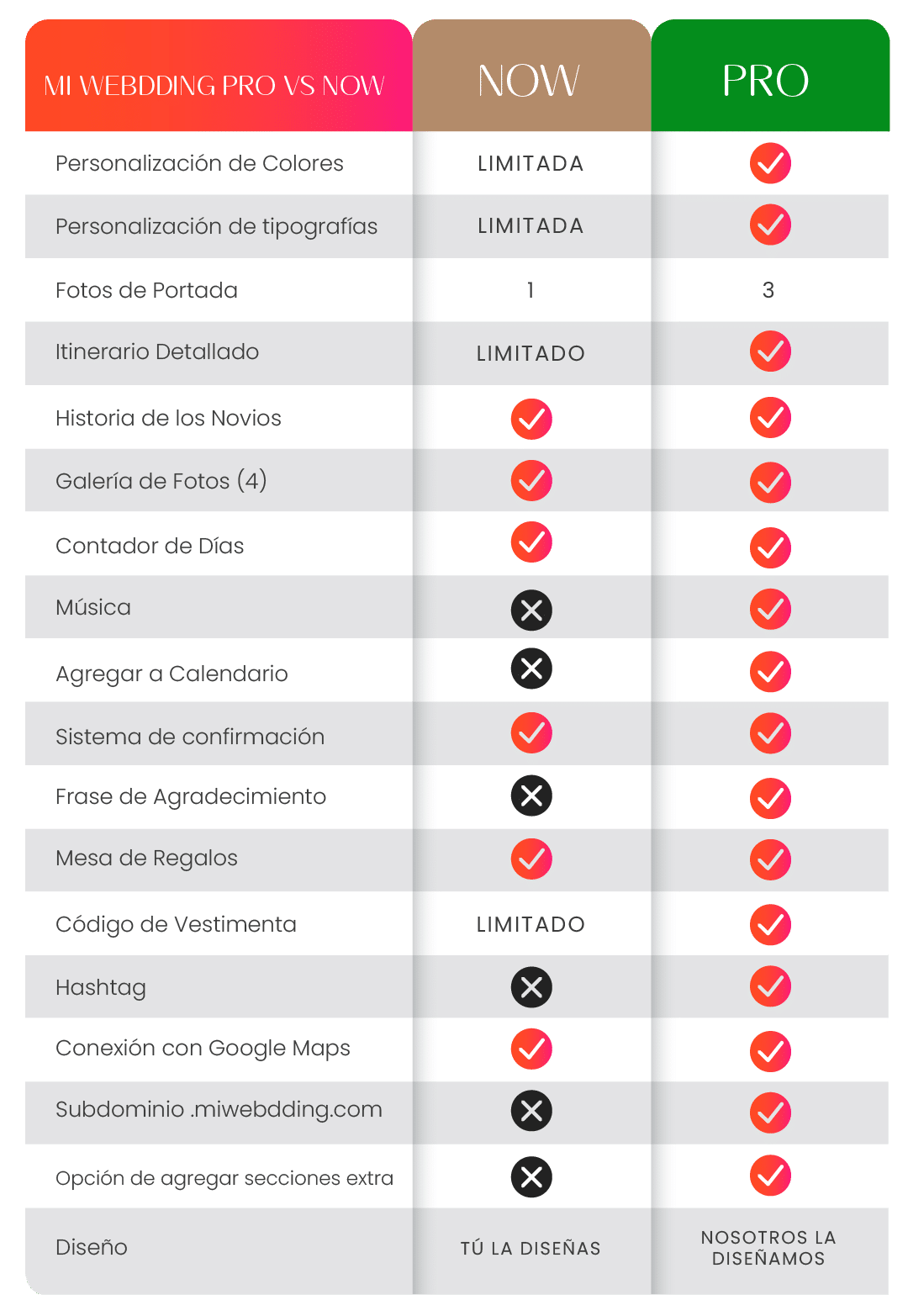Select the NOW column header
Image resolution: width=908 pixels, height=1316 pixels.
[531, 76]
